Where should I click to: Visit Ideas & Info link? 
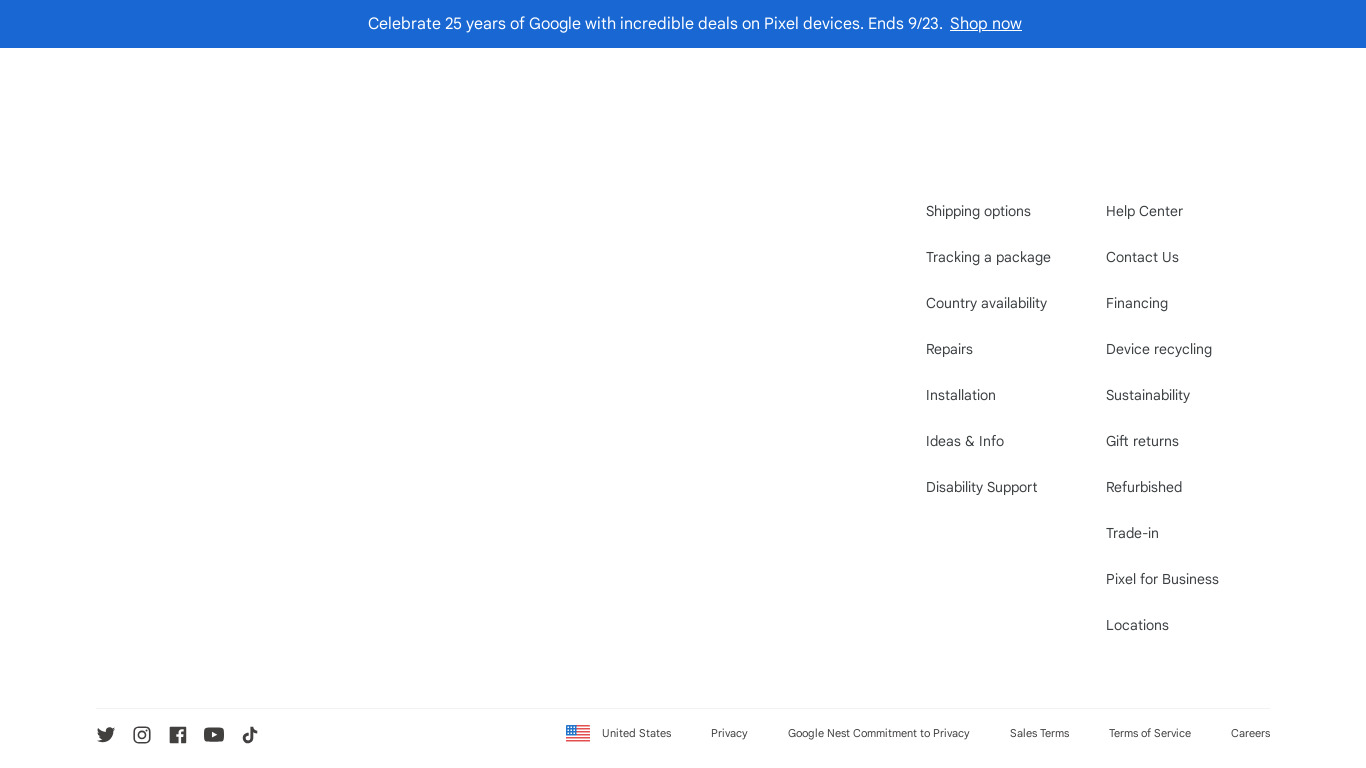965,441
